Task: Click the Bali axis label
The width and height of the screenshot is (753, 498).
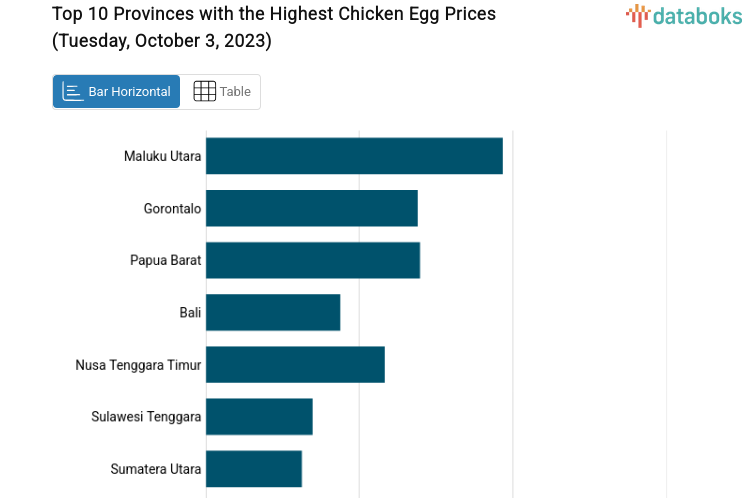Action: click(190, 312)
